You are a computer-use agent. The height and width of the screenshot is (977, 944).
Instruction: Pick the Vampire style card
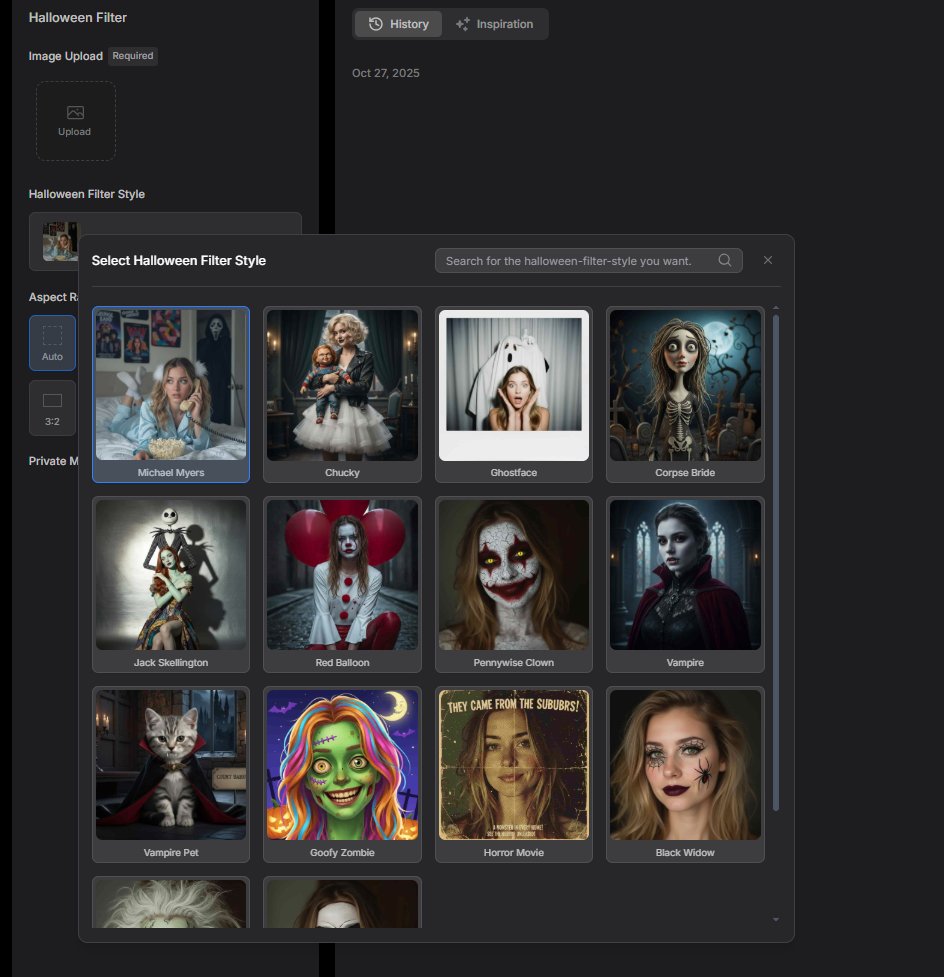point(685,584)
